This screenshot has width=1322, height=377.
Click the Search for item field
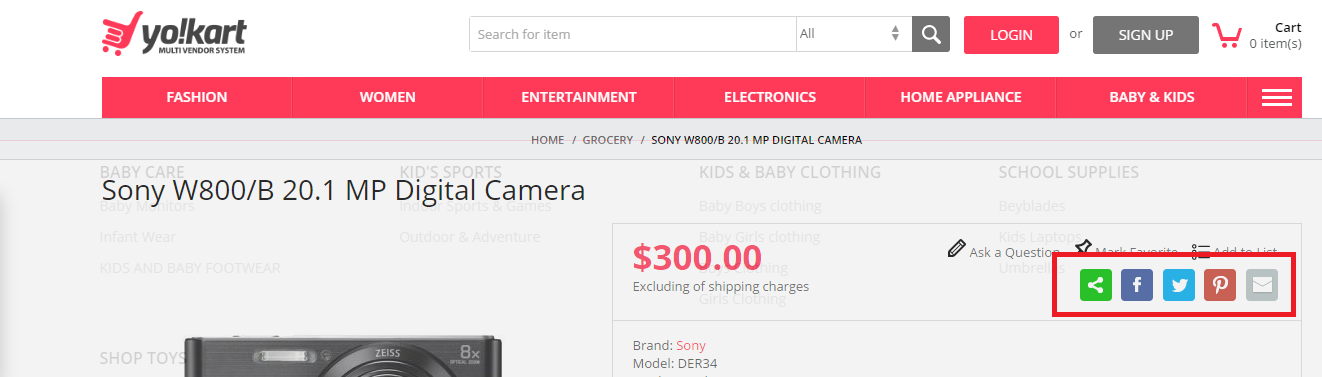(633, 34)
